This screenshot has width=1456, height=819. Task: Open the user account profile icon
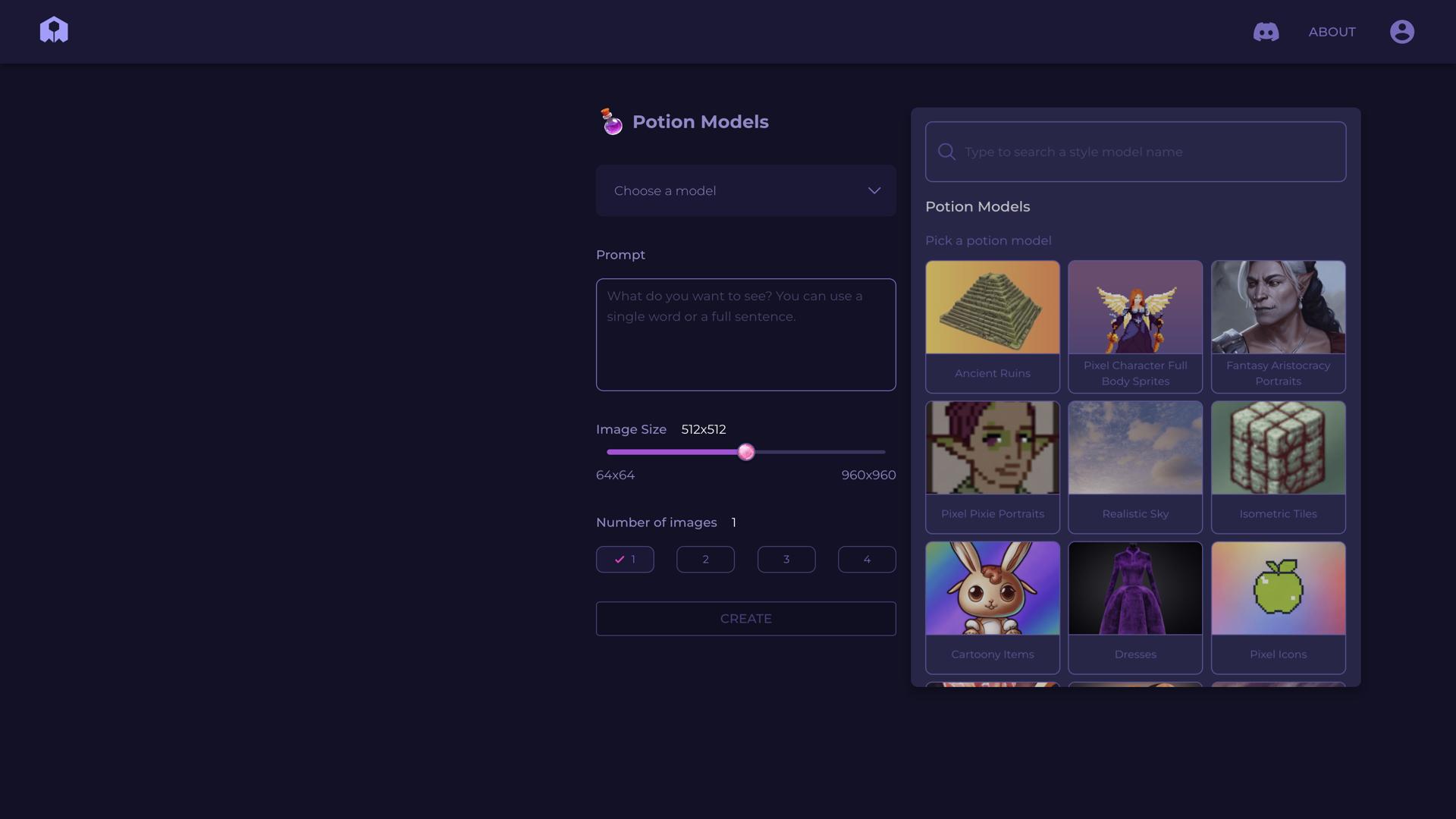pyautogui.click(x=1401, y=32)
